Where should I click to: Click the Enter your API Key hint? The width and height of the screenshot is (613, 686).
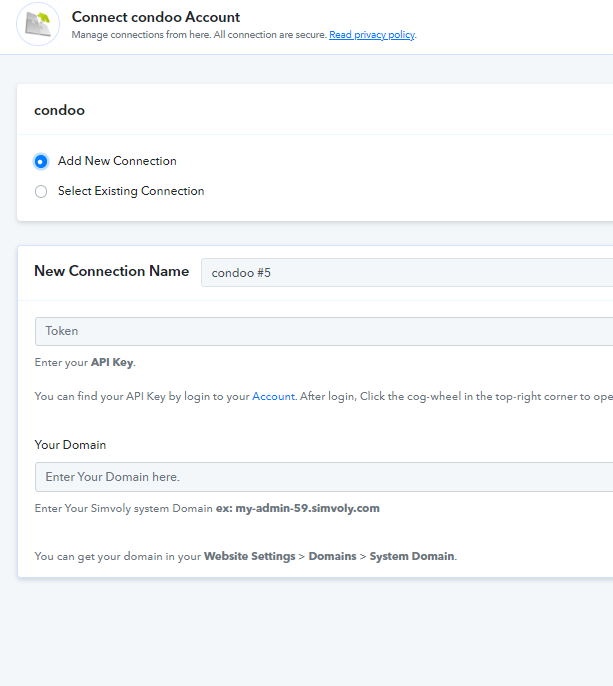point(85,363)
